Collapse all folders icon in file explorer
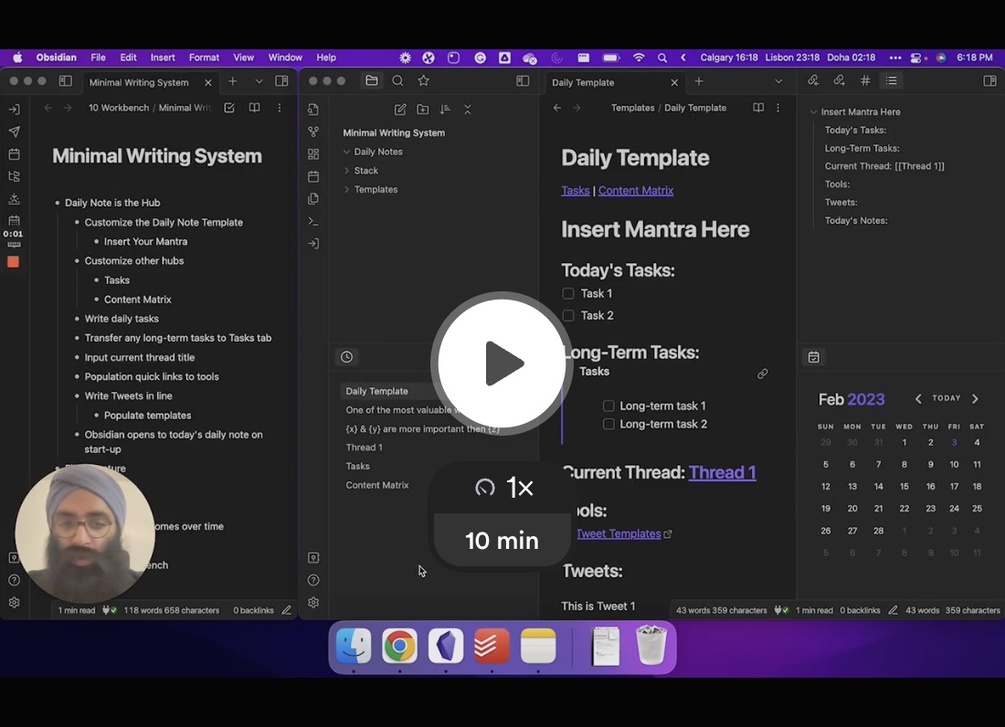The image size is (1005, 727). 468,110
